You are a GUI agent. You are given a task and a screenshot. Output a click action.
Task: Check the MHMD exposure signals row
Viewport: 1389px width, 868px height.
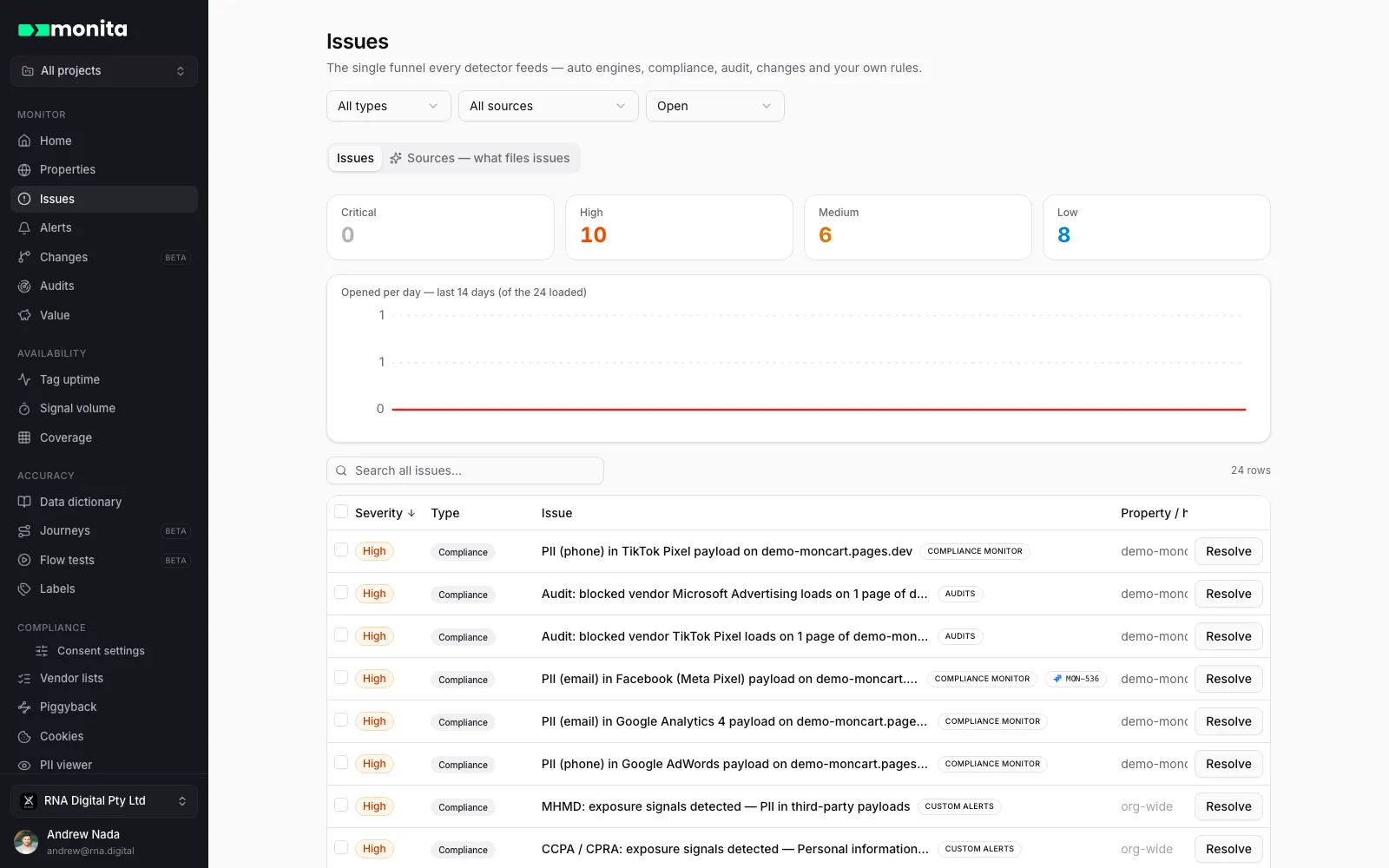click(x=341, y=806)
